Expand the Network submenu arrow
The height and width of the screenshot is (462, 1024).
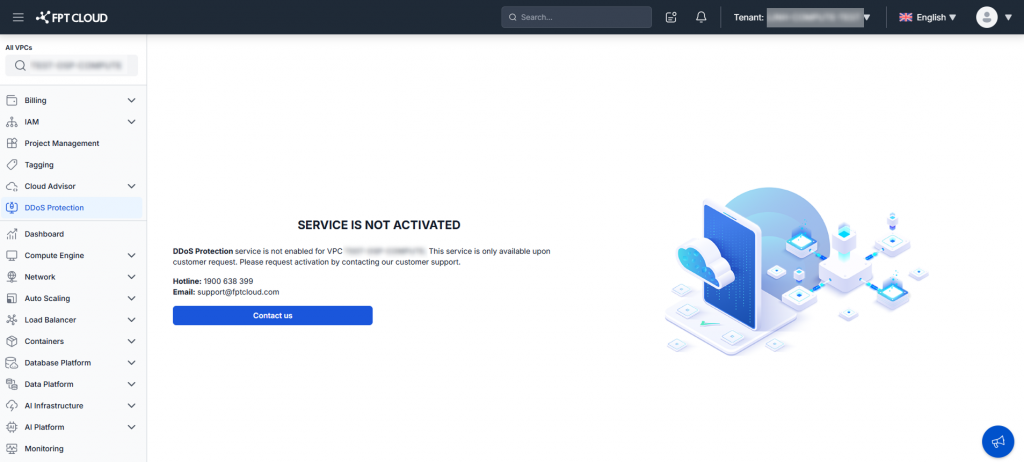click(x=131, y=277)
